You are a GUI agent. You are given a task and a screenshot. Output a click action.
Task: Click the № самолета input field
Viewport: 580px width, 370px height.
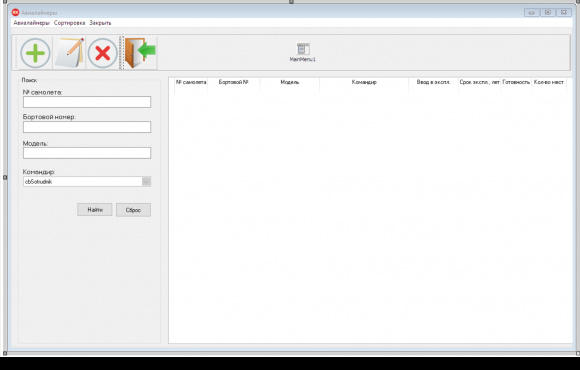click(x=87, y=102)
